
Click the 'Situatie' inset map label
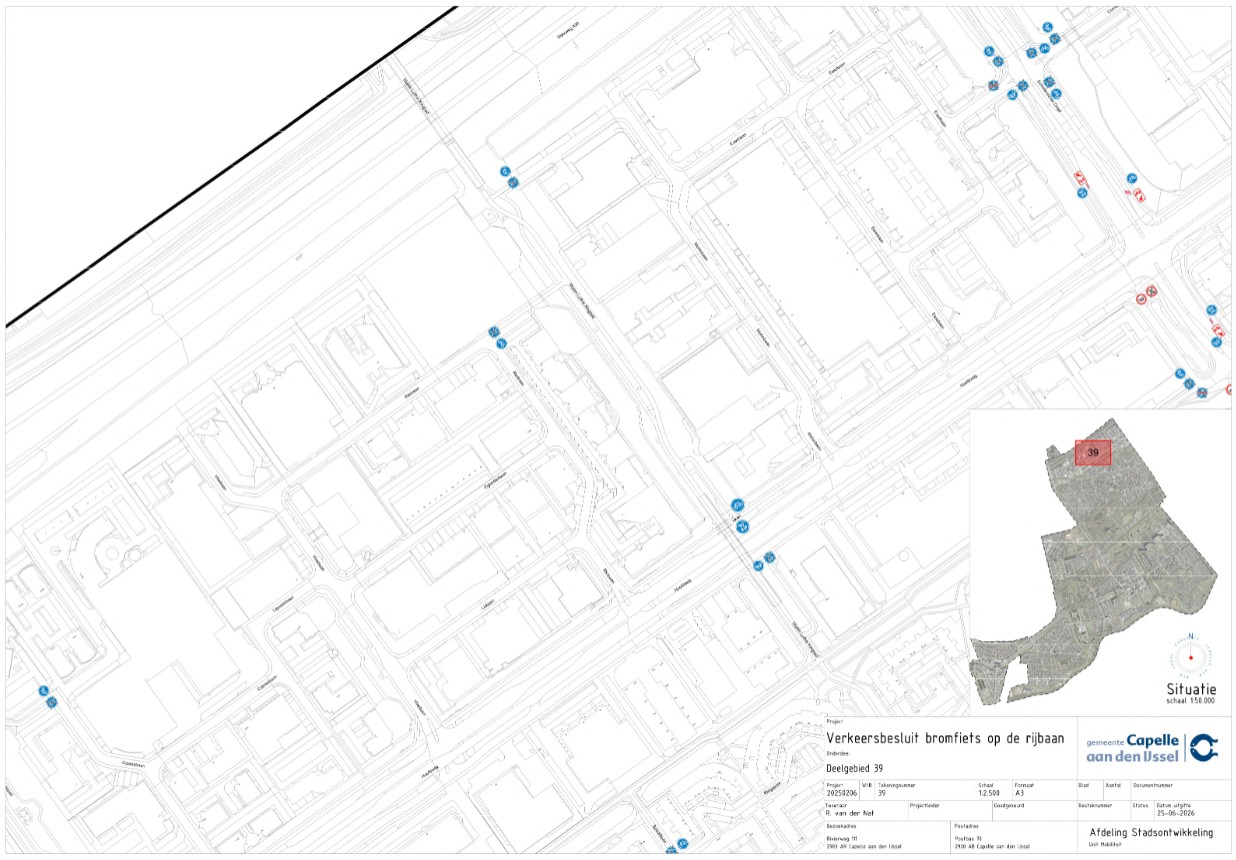pos(1191,689)
